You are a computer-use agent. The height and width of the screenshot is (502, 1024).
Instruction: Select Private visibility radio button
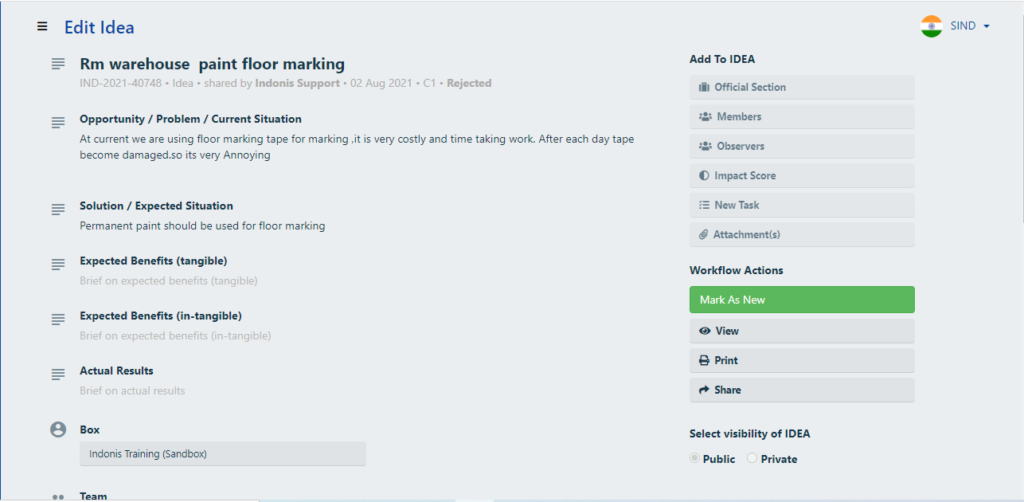pyautogui.click(x=752, y=458)
